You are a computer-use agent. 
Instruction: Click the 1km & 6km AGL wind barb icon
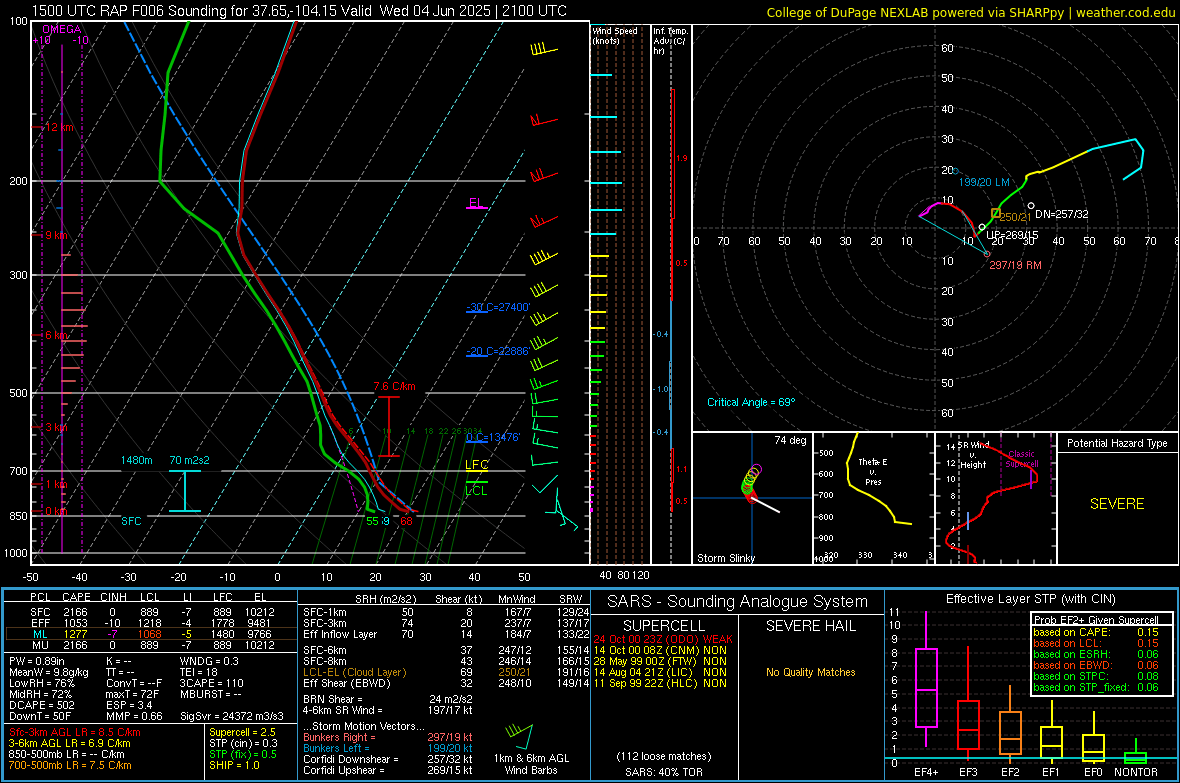(520, 736)
